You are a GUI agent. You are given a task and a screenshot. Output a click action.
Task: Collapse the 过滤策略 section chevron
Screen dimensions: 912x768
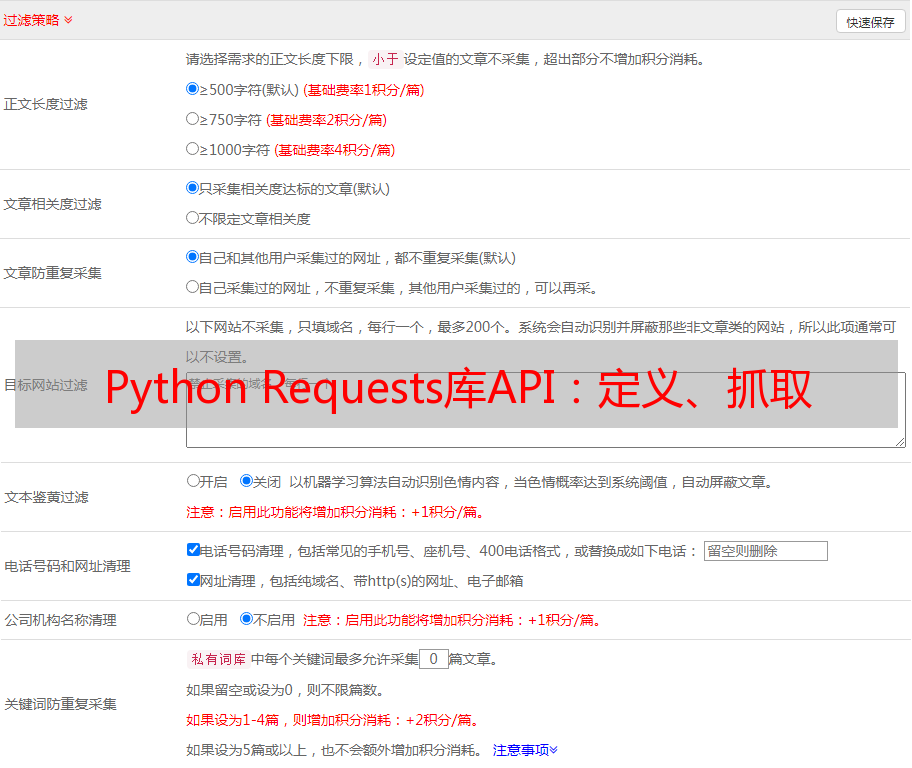tap(68, 20)
